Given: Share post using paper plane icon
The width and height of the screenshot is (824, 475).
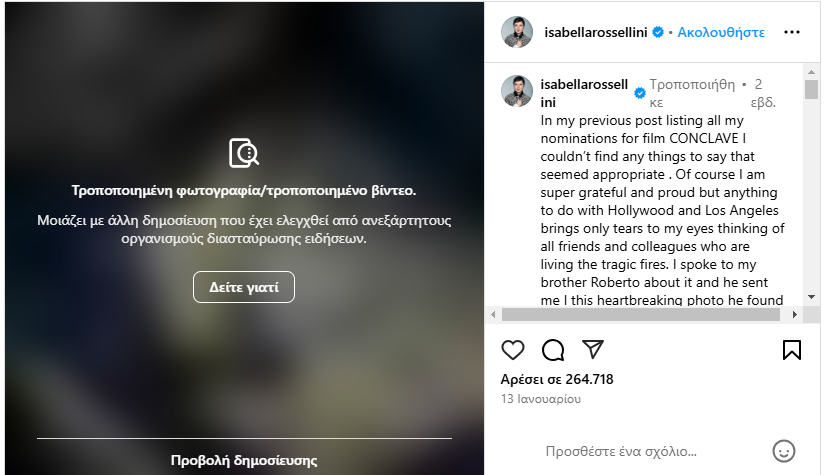Looking at the screenshot, I should (x=593, y=349).
